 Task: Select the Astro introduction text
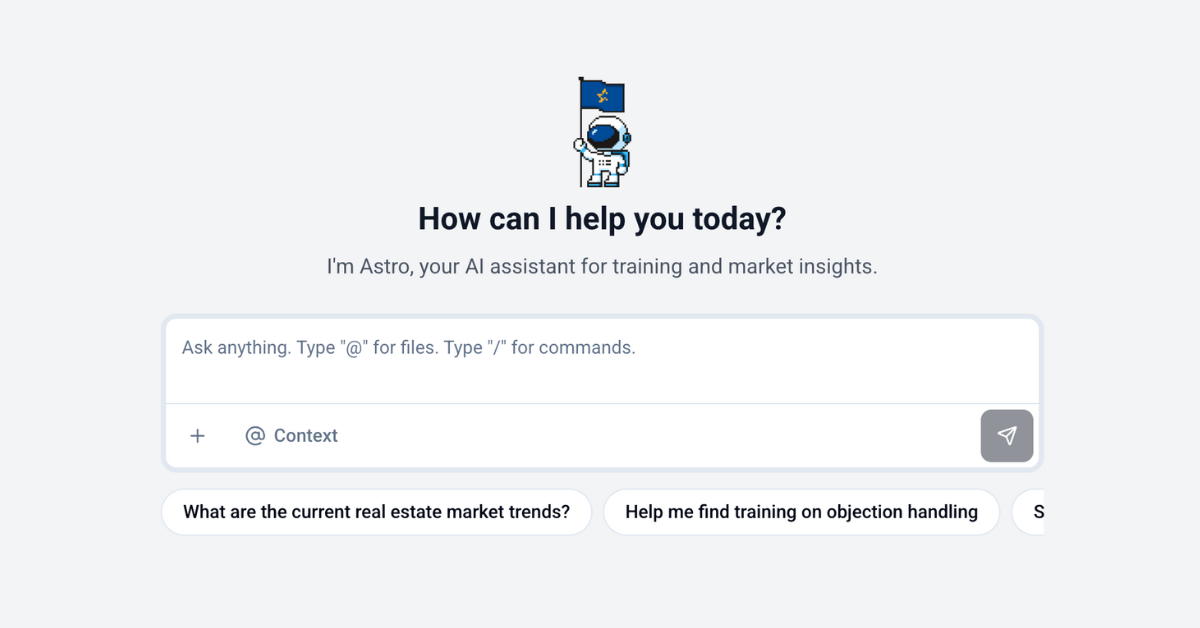tap(600, 265)
